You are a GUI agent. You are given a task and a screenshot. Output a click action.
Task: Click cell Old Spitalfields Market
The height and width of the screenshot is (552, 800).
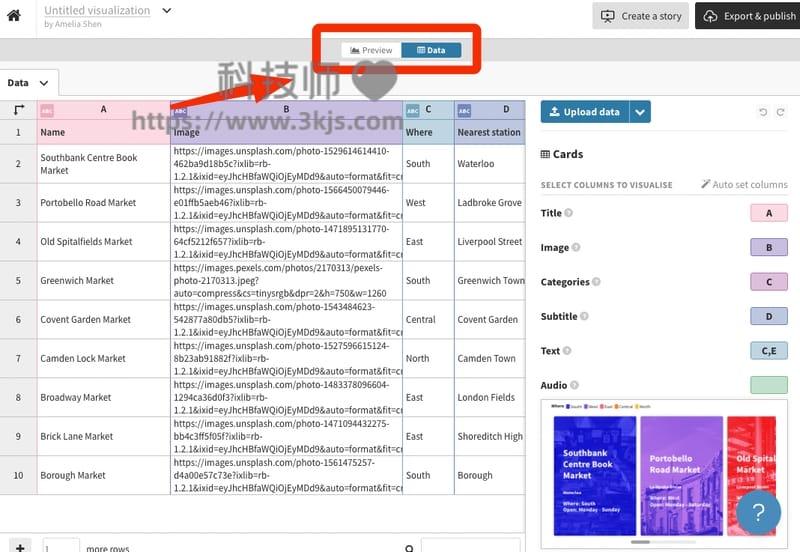coord(104,242)
